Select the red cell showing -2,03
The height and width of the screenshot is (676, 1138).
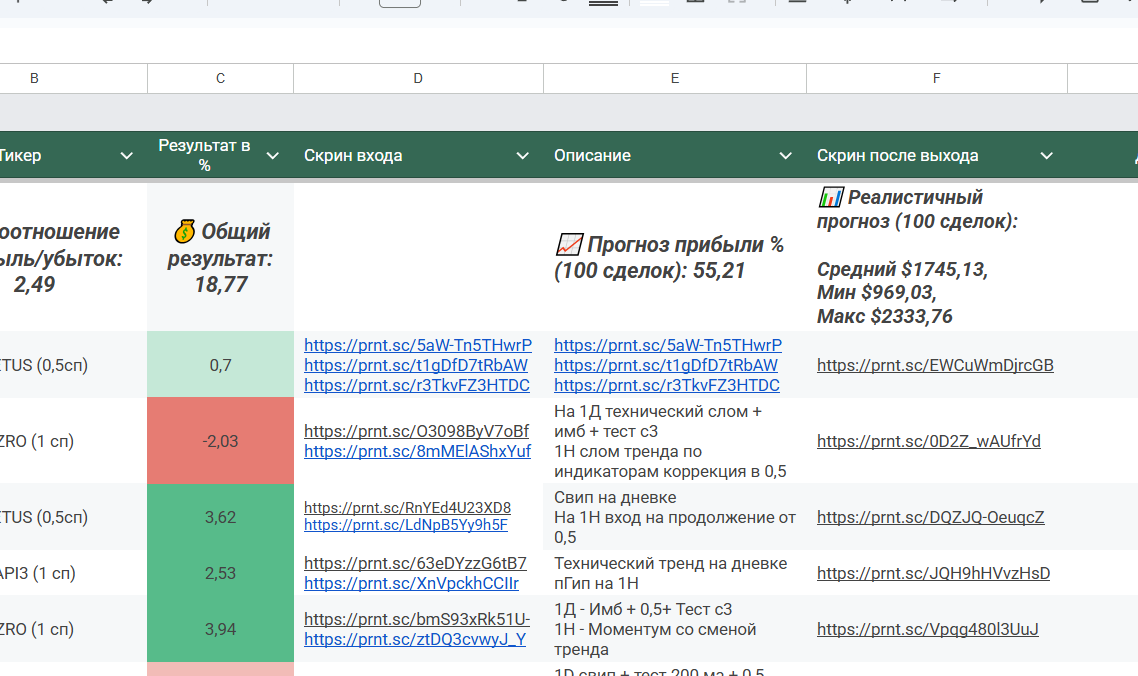coord(221,441)
